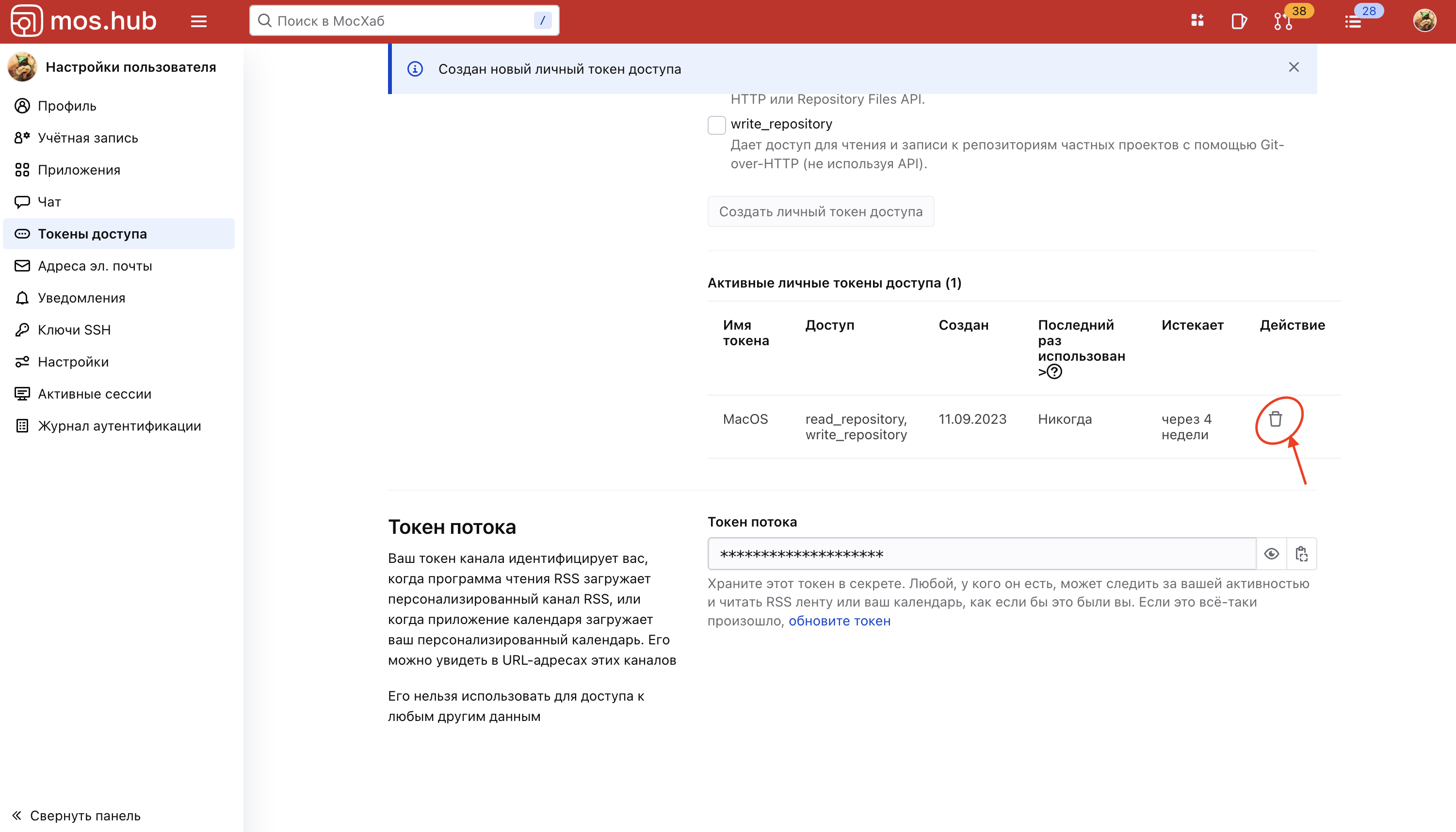Open the merge requests icon with 38 badge
Image resolution: width=1456 pixels, height=832 pixels.
(x=1283, y=22)
